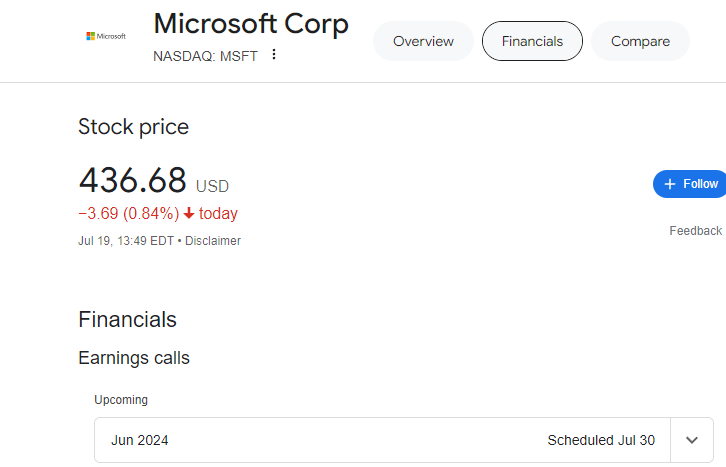Switch to the Overview tab
The width and height of the screenshot is (726, 467).
(x=423, y=41)
